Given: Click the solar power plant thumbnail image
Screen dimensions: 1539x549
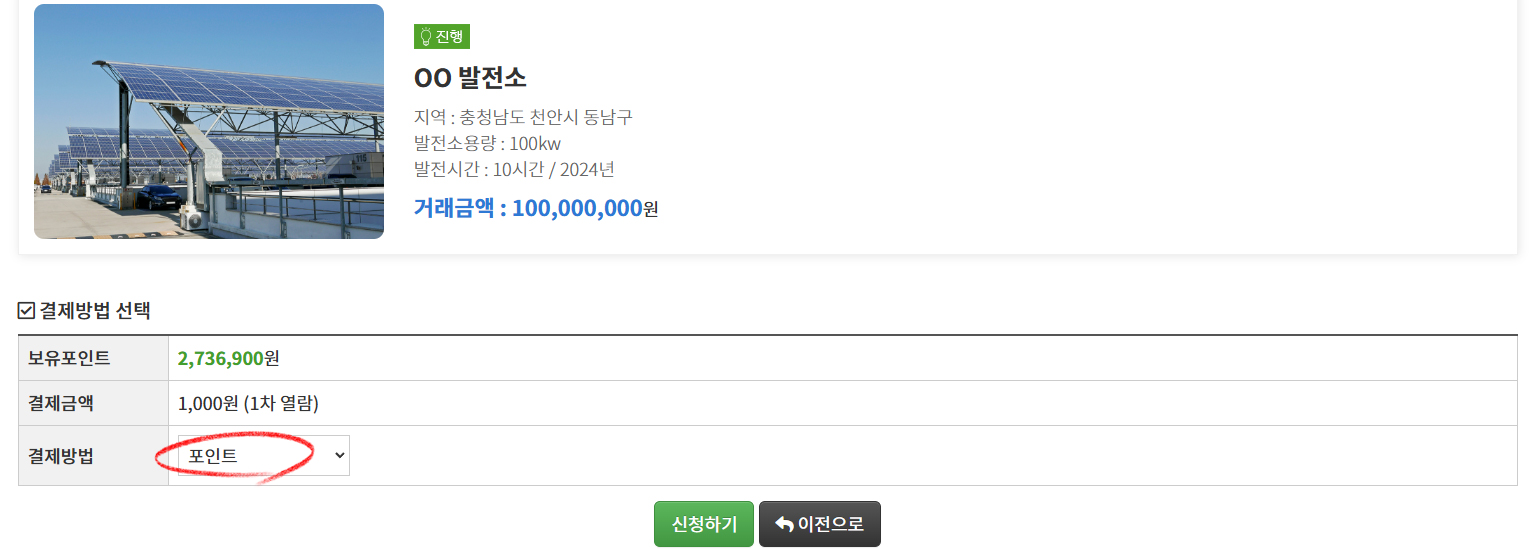Looking at the screenshot, I should pyautogui.click(x=209, y=122).
